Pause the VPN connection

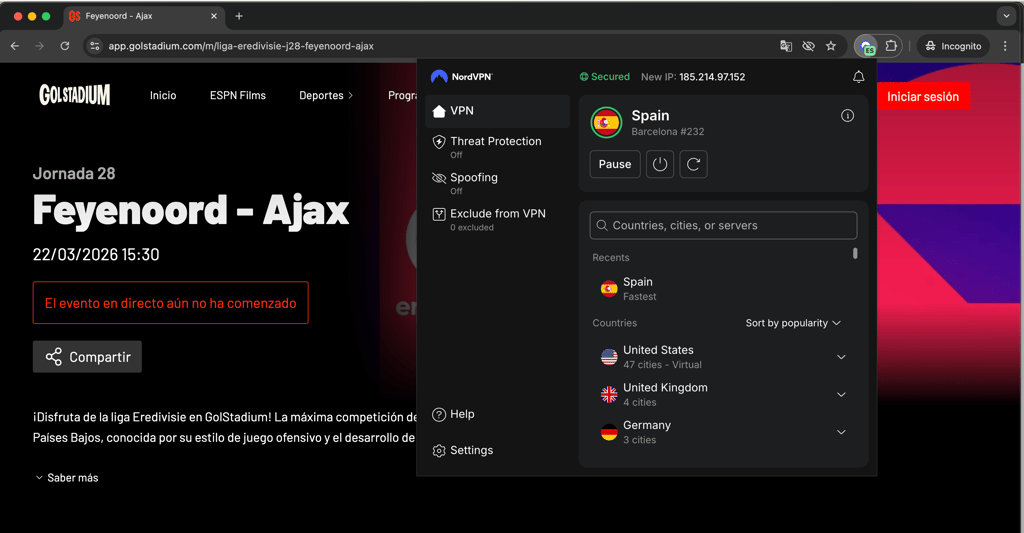pos(615,164)
